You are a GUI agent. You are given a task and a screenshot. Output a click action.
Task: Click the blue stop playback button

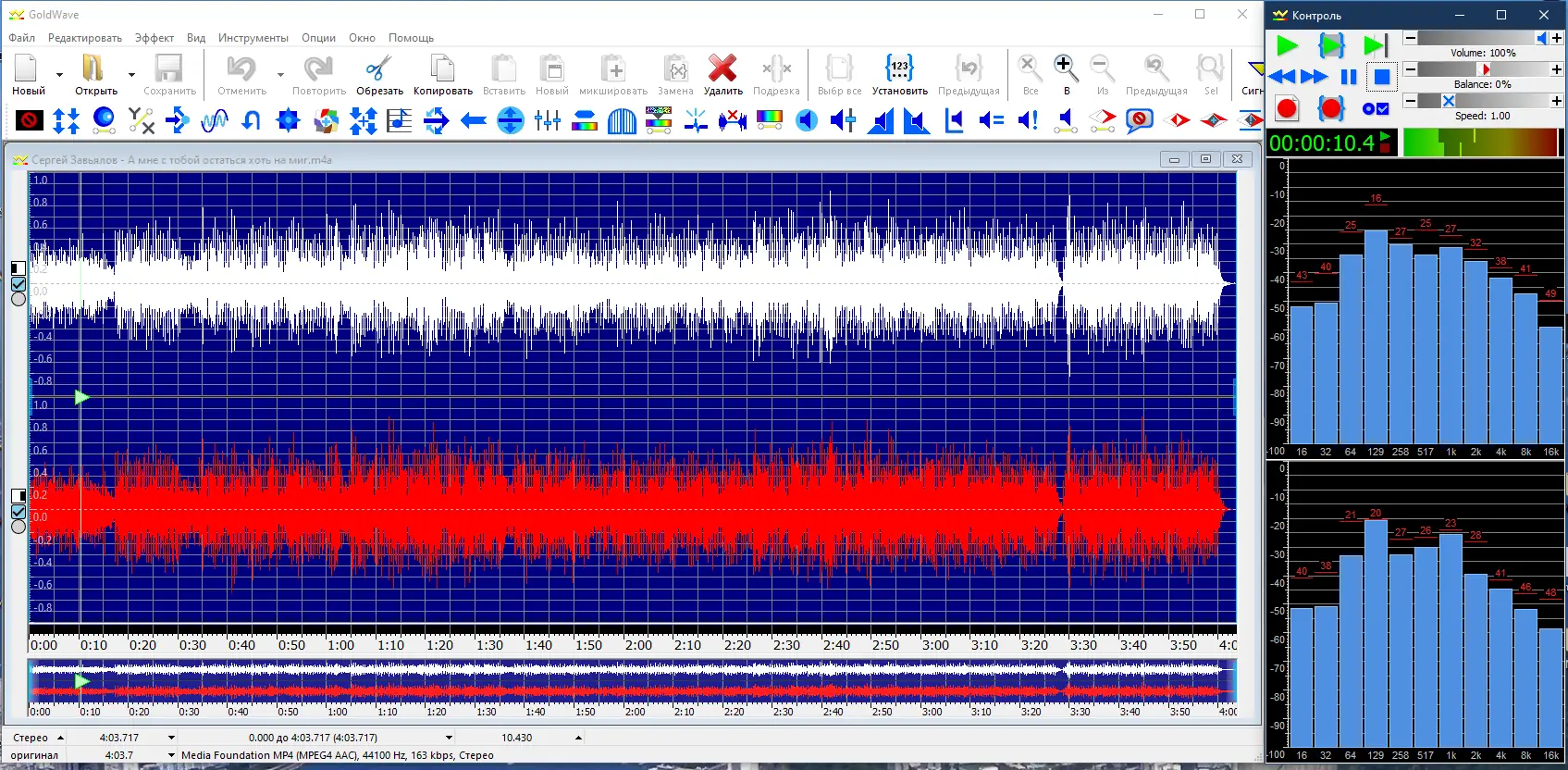[x=1381, y=77]
